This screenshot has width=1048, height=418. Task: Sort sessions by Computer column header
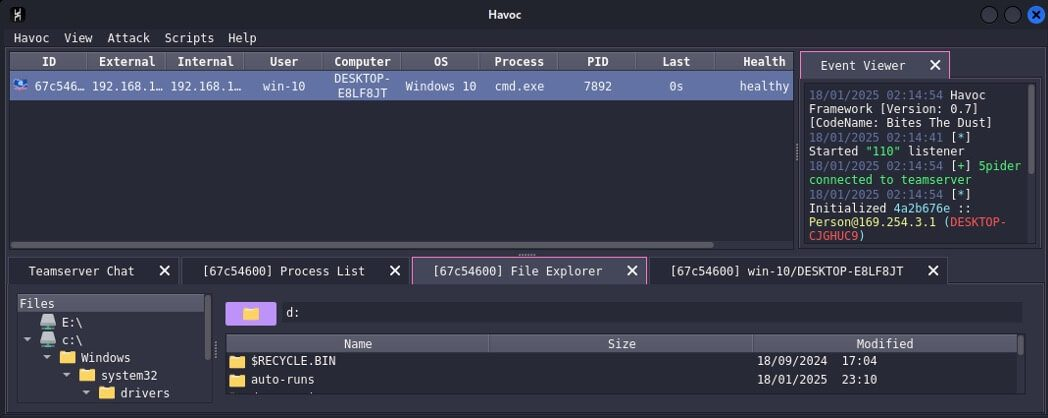[362, 62]
